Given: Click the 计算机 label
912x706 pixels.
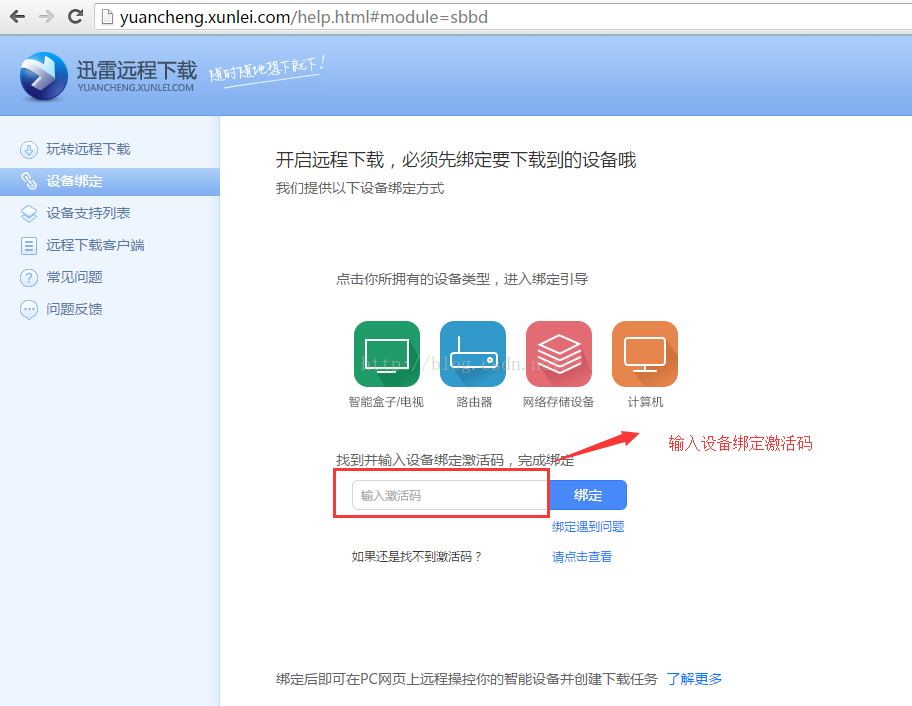Looking at the screenshot, I should (645, 402).
